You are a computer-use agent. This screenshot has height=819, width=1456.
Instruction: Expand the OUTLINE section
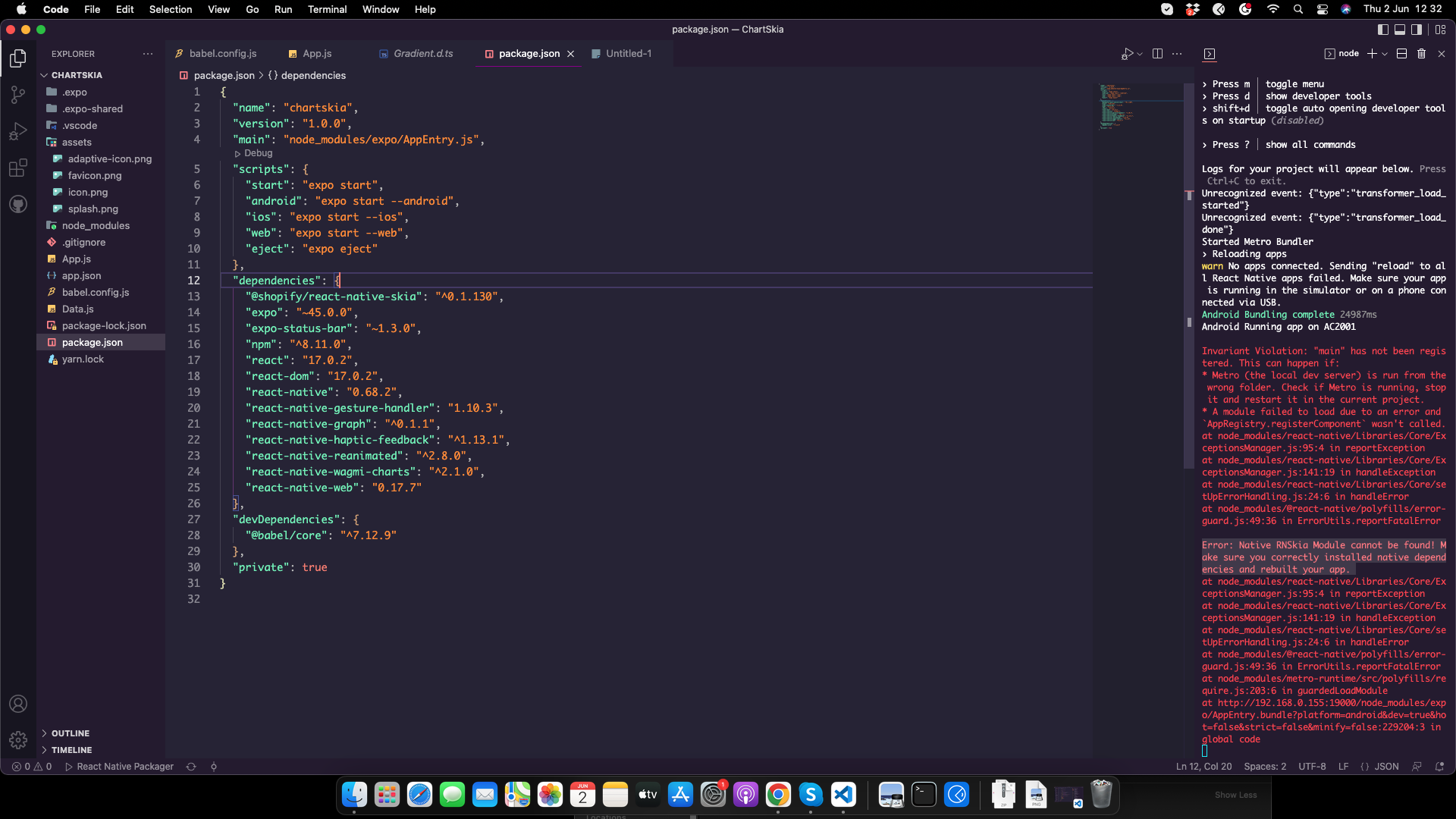pyautogui.click(x=71, y=733)
